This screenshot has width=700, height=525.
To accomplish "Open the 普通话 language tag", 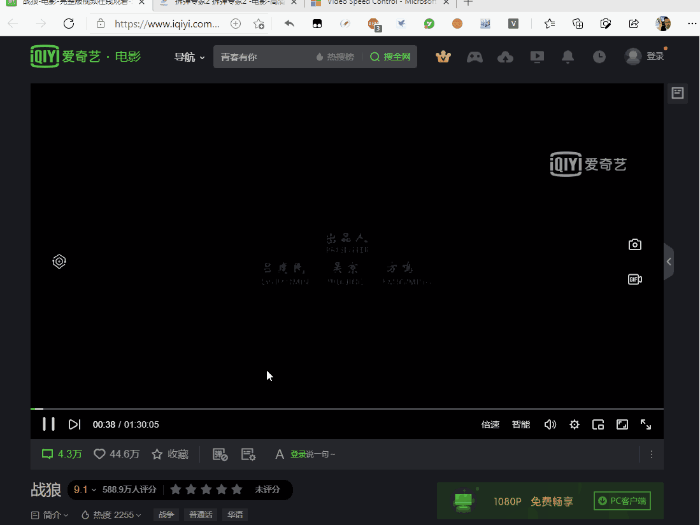I will tap(200, 515).
